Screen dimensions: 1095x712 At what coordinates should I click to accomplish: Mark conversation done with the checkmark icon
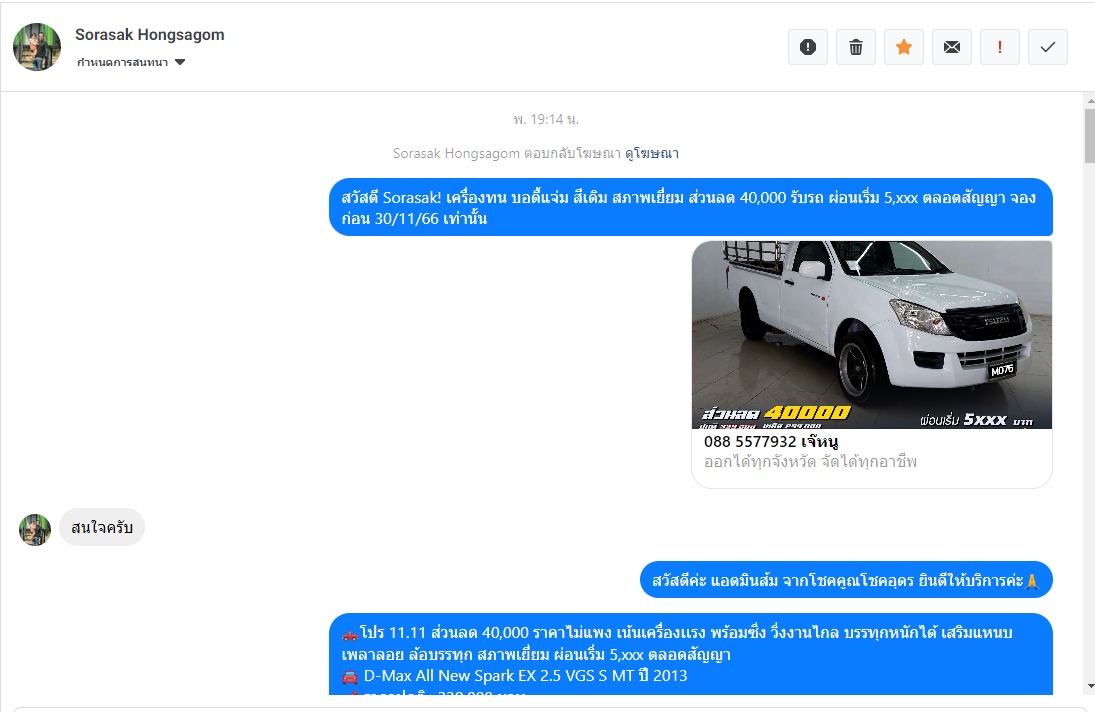point(1048,47)
